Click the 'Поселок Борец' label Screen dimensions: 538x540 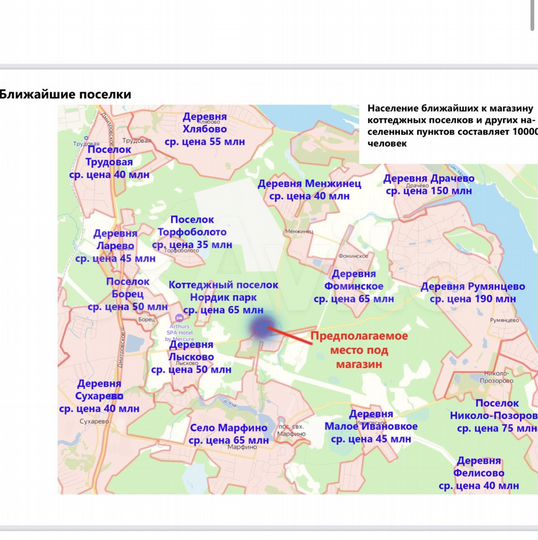(128, 288)
